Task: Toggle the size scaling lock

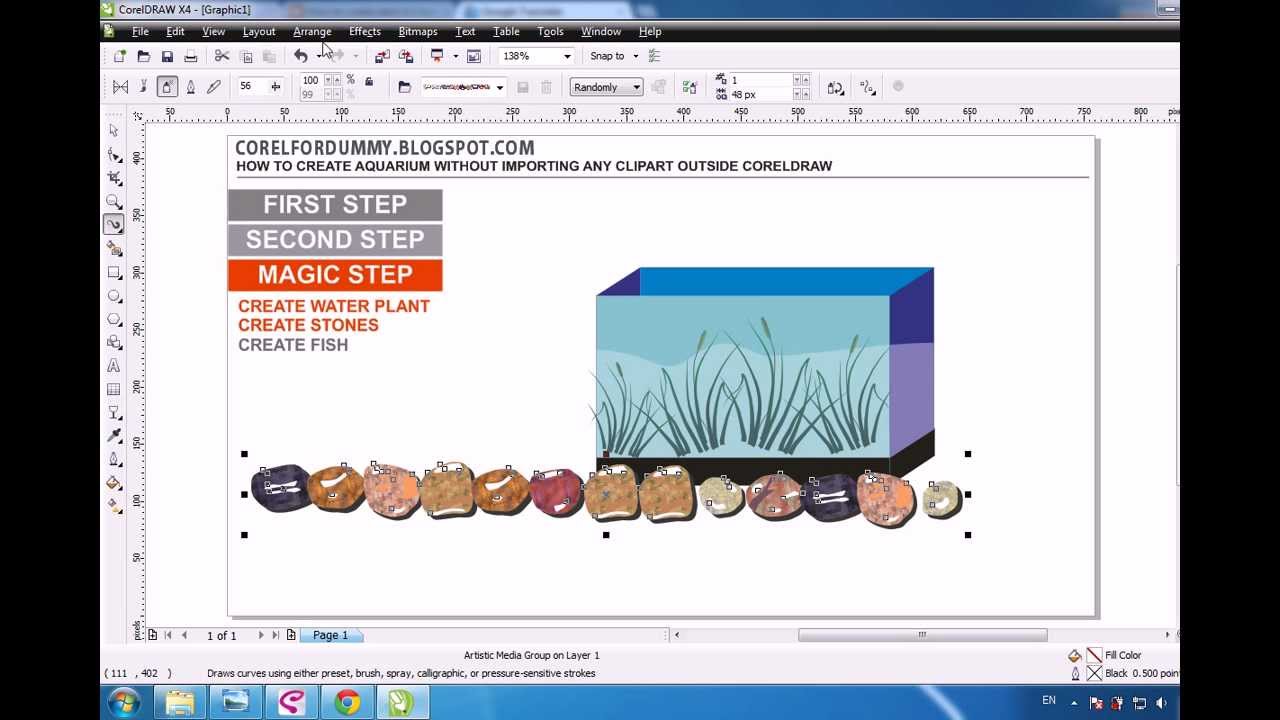Action: pos(368,81)
